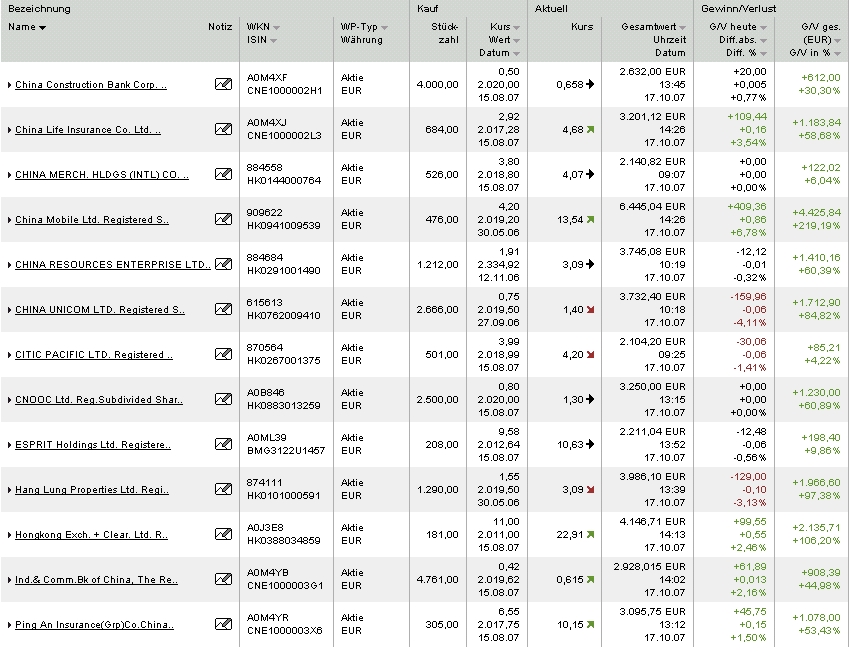Expand the Hang Lung Properties row arrow
This screenshot has height=653, width=849.
tap(10, 489)
